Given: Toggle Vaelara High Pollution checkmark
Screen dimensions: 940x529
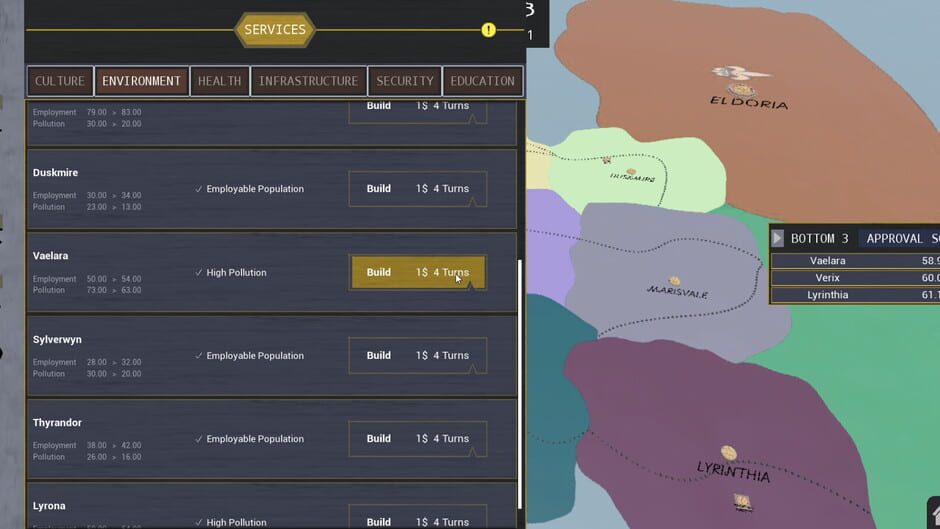Looking at the screenshot, I should click(x=199, y=272).
